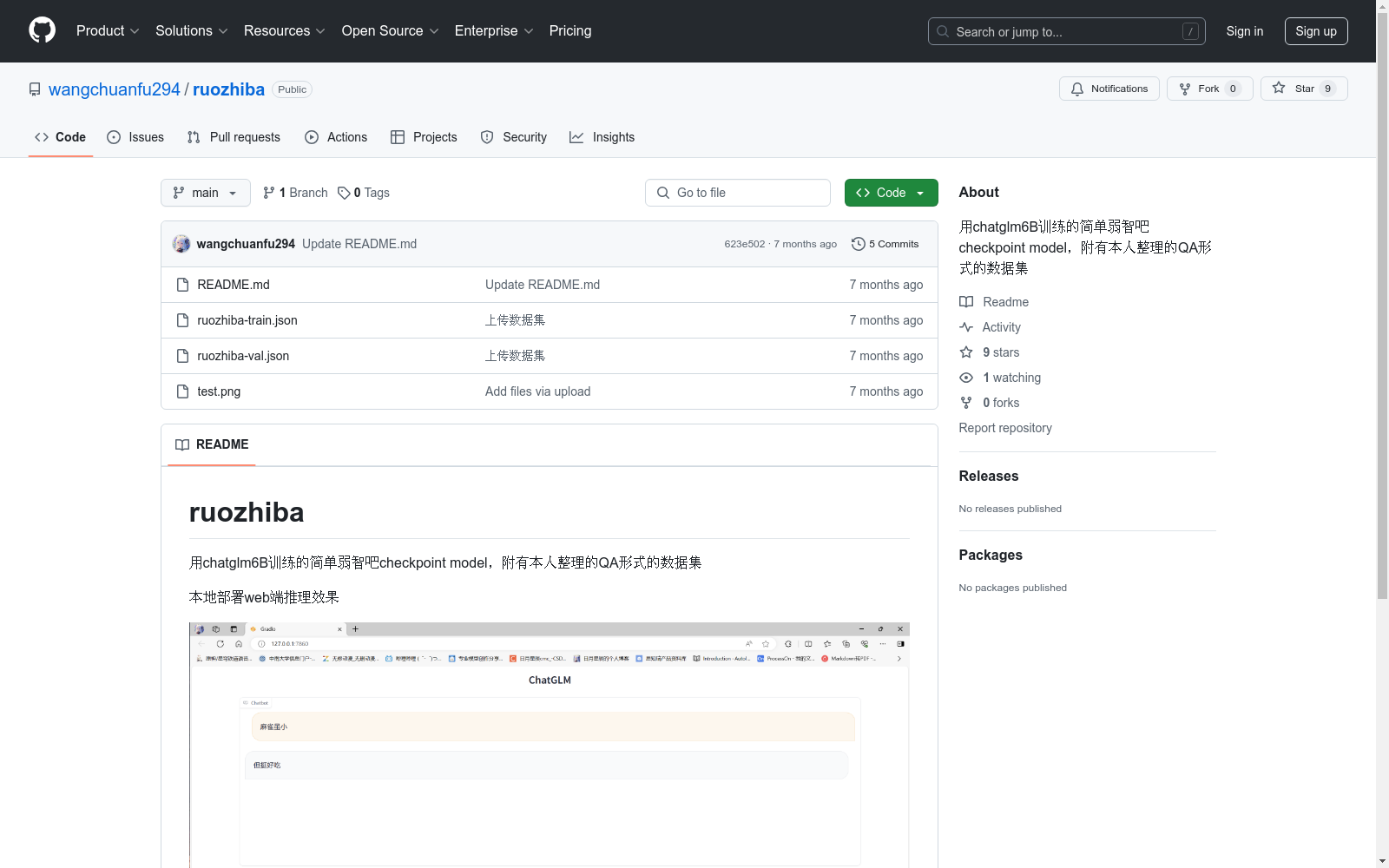Switch to the Issues tab
This screenshot has height=868, width=1389.
pyautogui.click(x=135, y=137)
